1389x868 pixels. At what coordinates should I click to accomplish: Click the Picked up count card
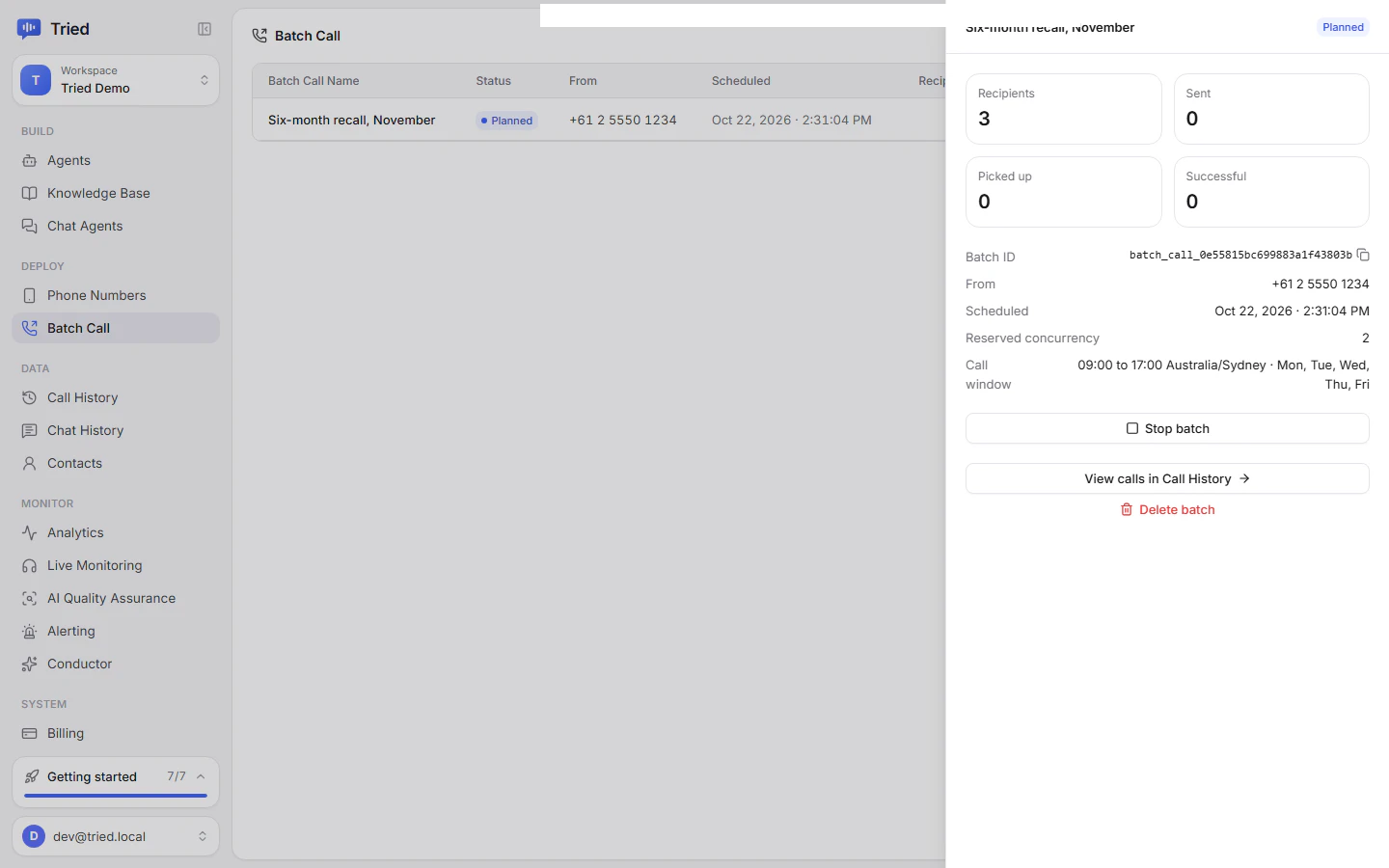[x=1064, y=192]
